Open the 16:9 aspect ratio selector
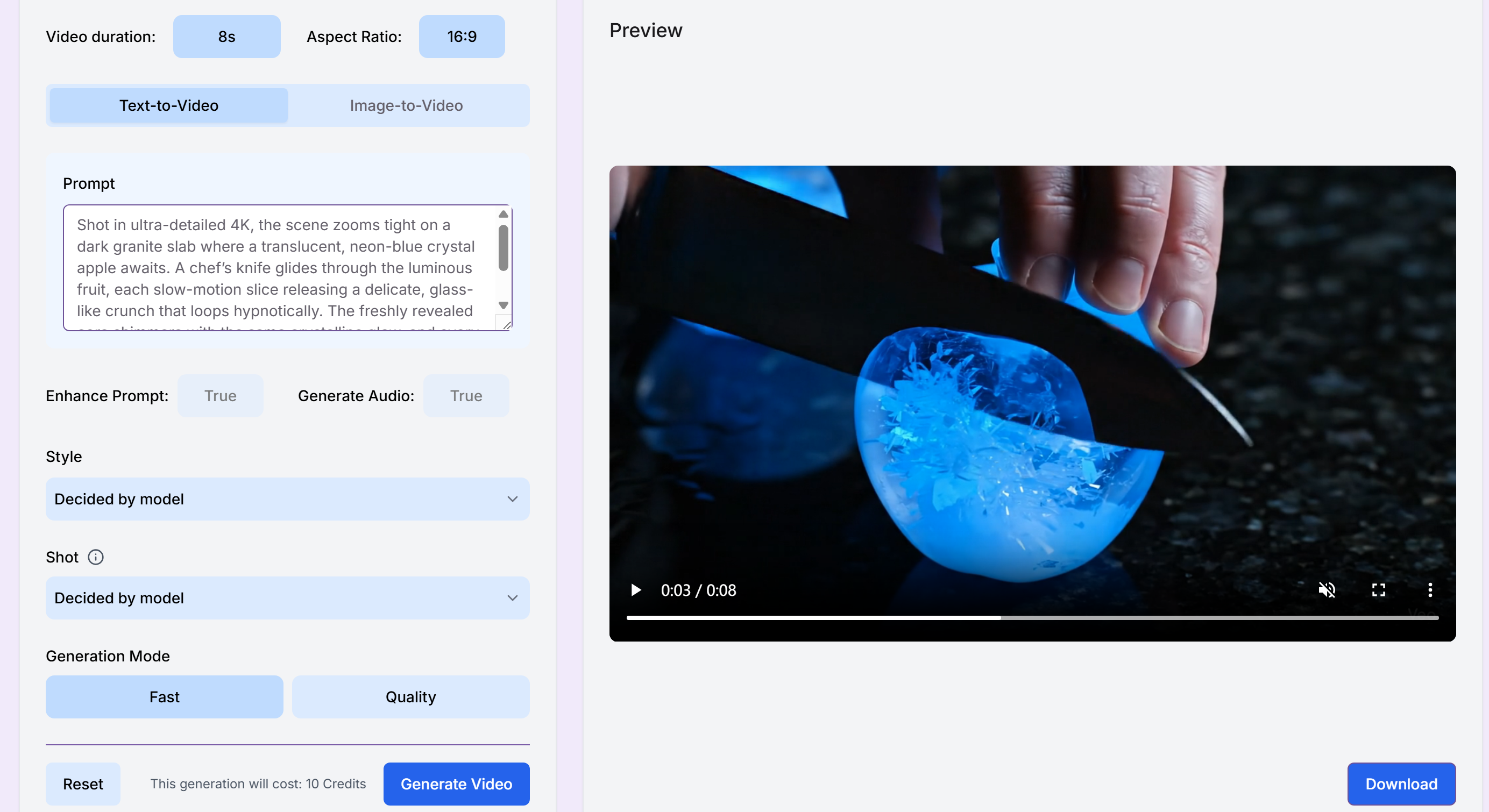This screenshot has width=1489, height=812. tap(461, 37)
